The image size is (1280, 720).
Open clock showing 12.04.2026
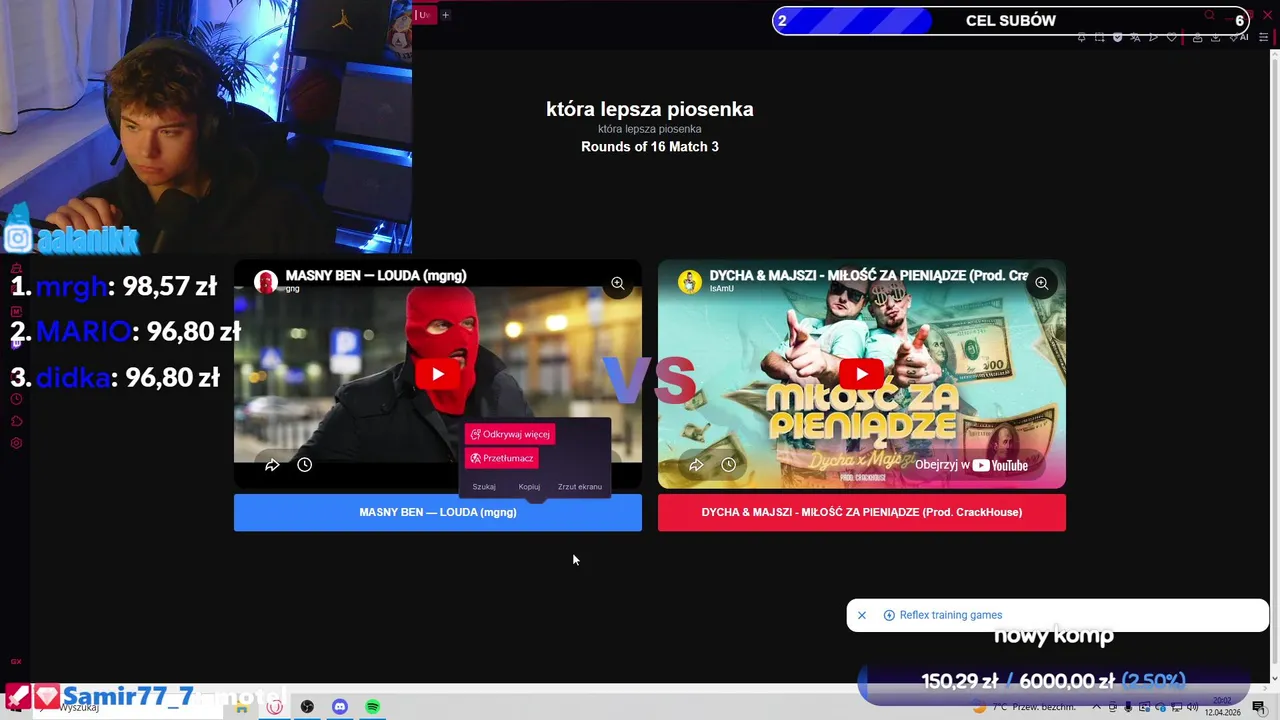pyautogui.click(x=1222, y=707)
